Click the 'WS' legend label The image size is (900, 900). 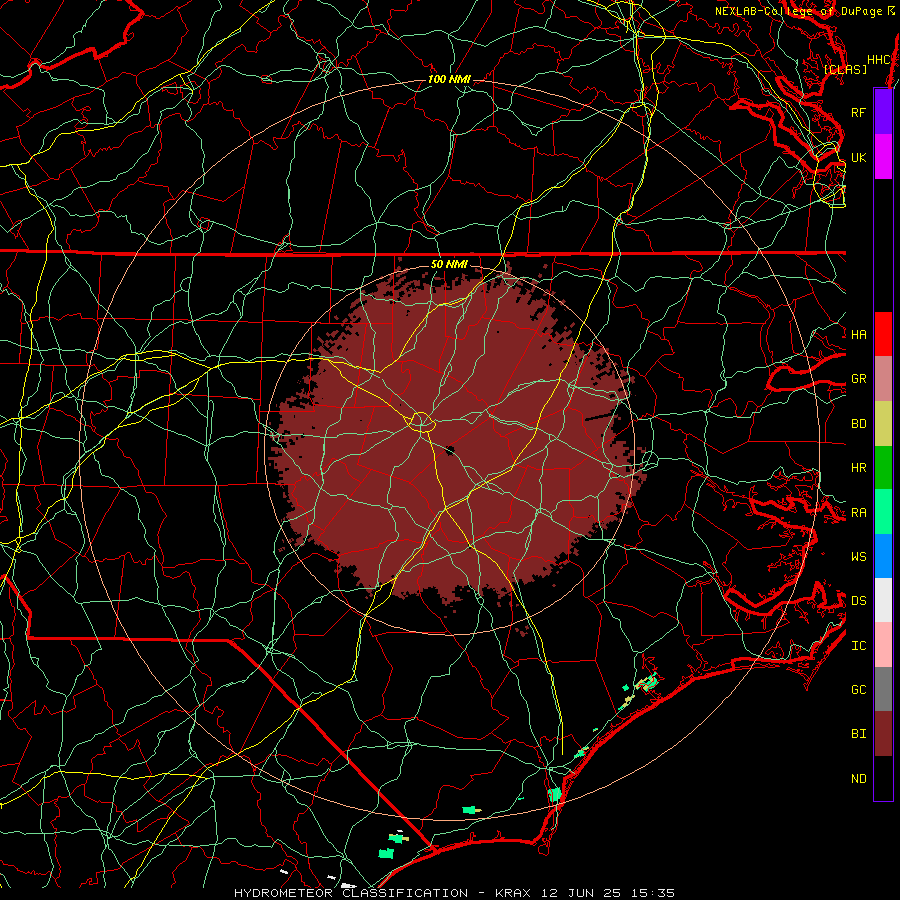[858, 556]
